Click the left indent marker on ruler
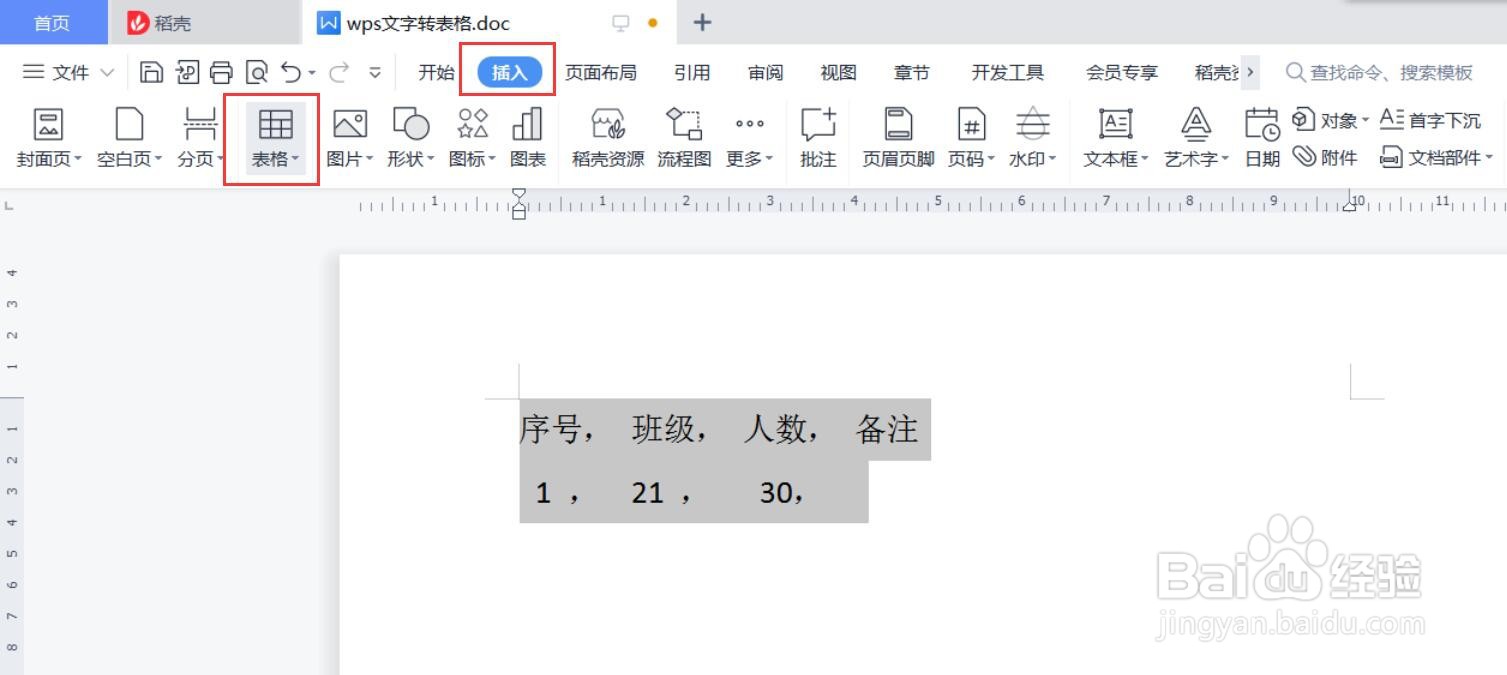 tap(518, 212)
